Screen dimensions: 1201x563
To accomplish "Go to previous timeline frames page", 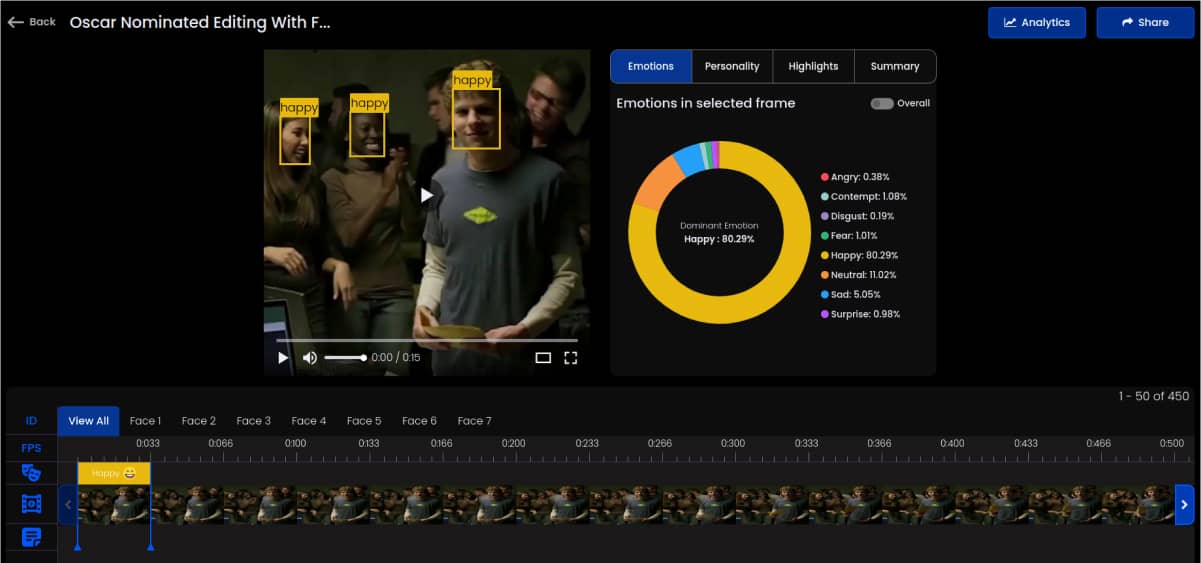I will point(68,505).
